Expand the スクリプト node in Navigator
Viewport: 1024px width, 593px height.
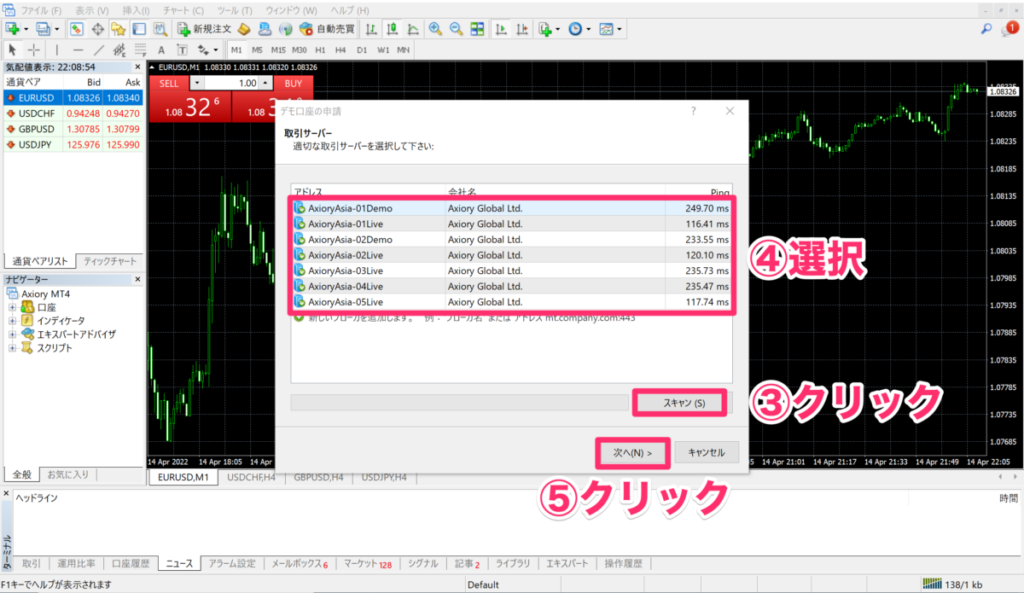12,348
